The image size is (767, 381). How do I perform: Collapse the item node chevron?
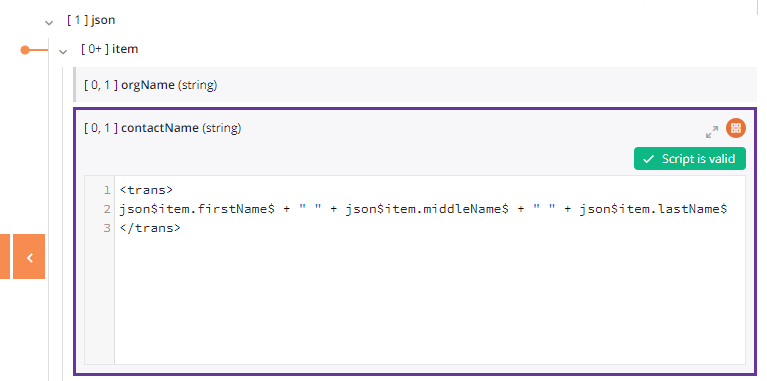(63, 51)
